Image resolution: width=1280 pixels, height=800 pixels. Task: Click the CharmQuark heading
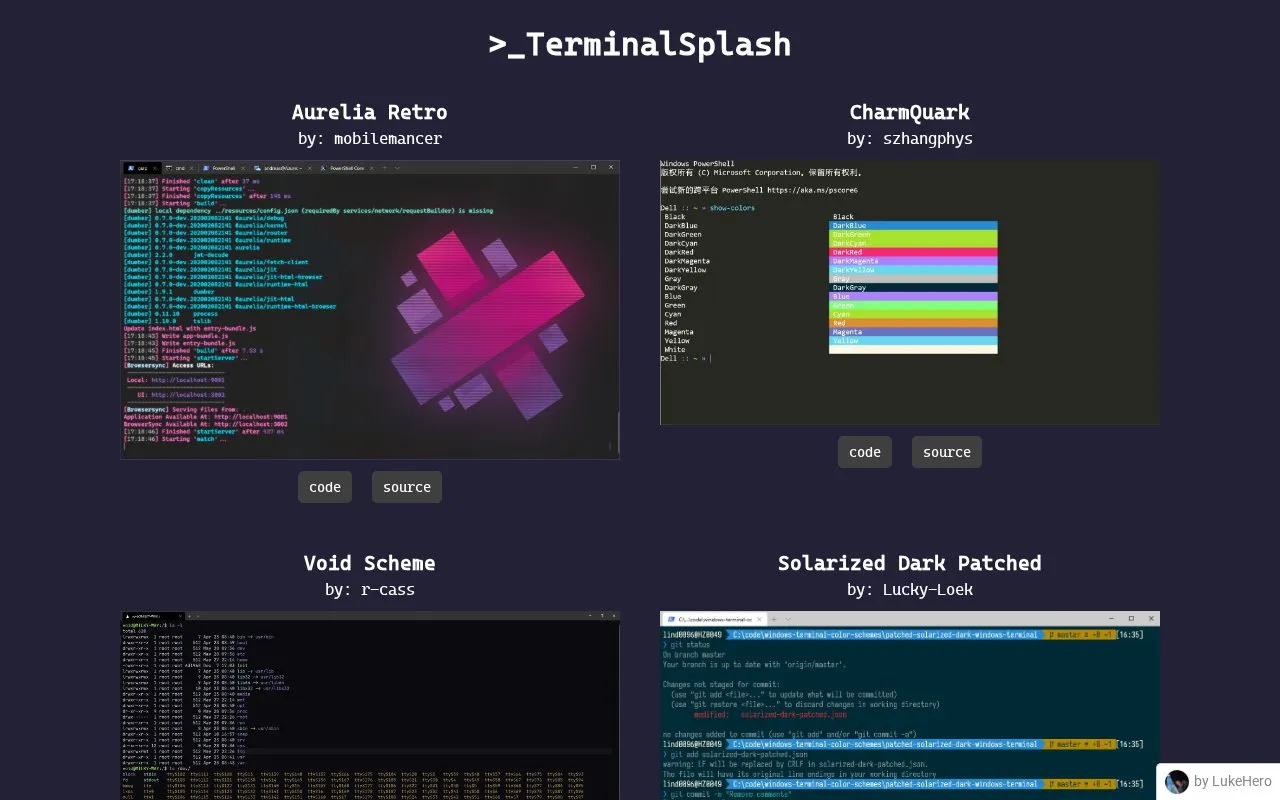(910, 112)
